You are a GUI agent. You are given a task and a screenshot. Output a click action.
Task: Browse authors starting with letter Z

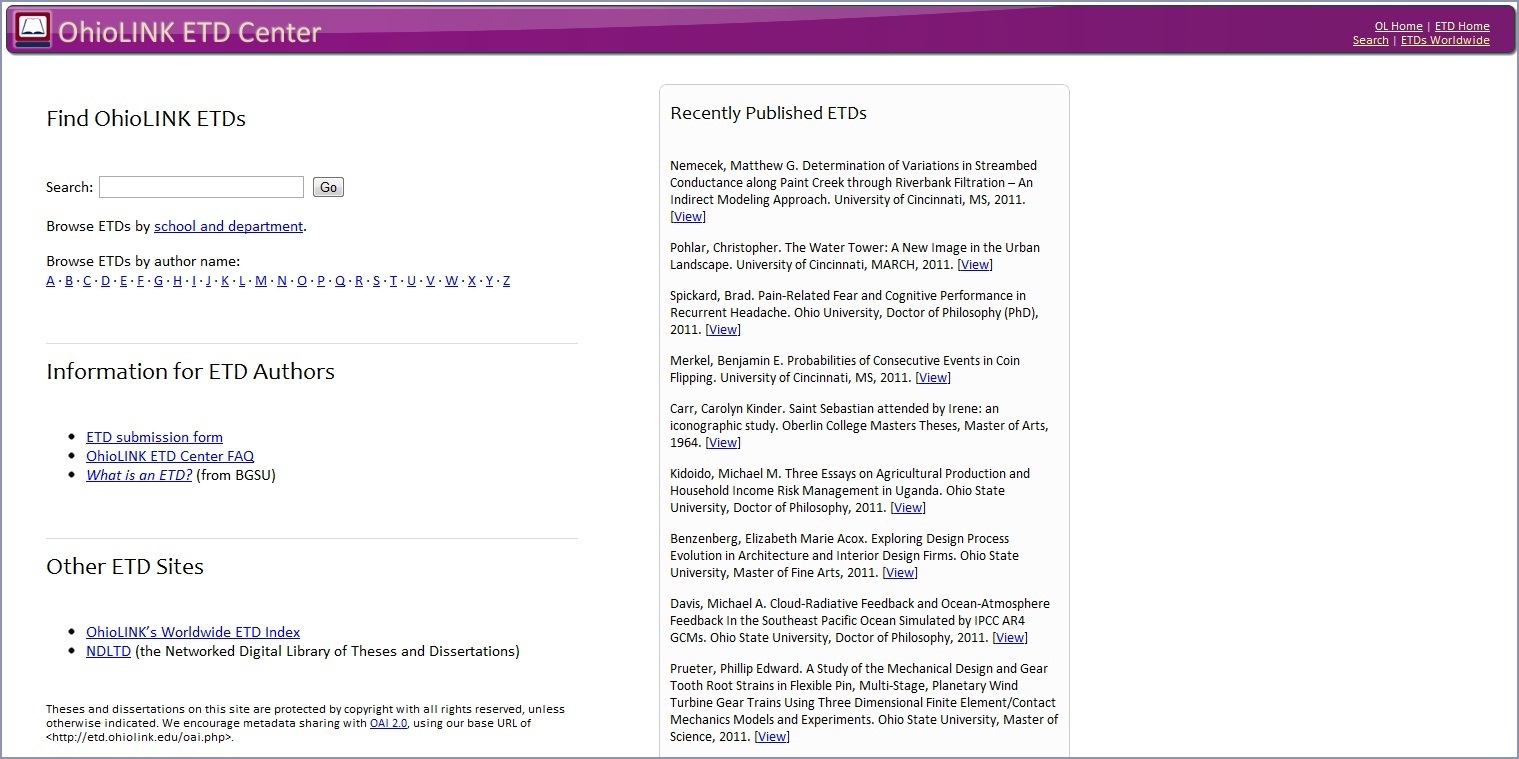coord(506,280)
